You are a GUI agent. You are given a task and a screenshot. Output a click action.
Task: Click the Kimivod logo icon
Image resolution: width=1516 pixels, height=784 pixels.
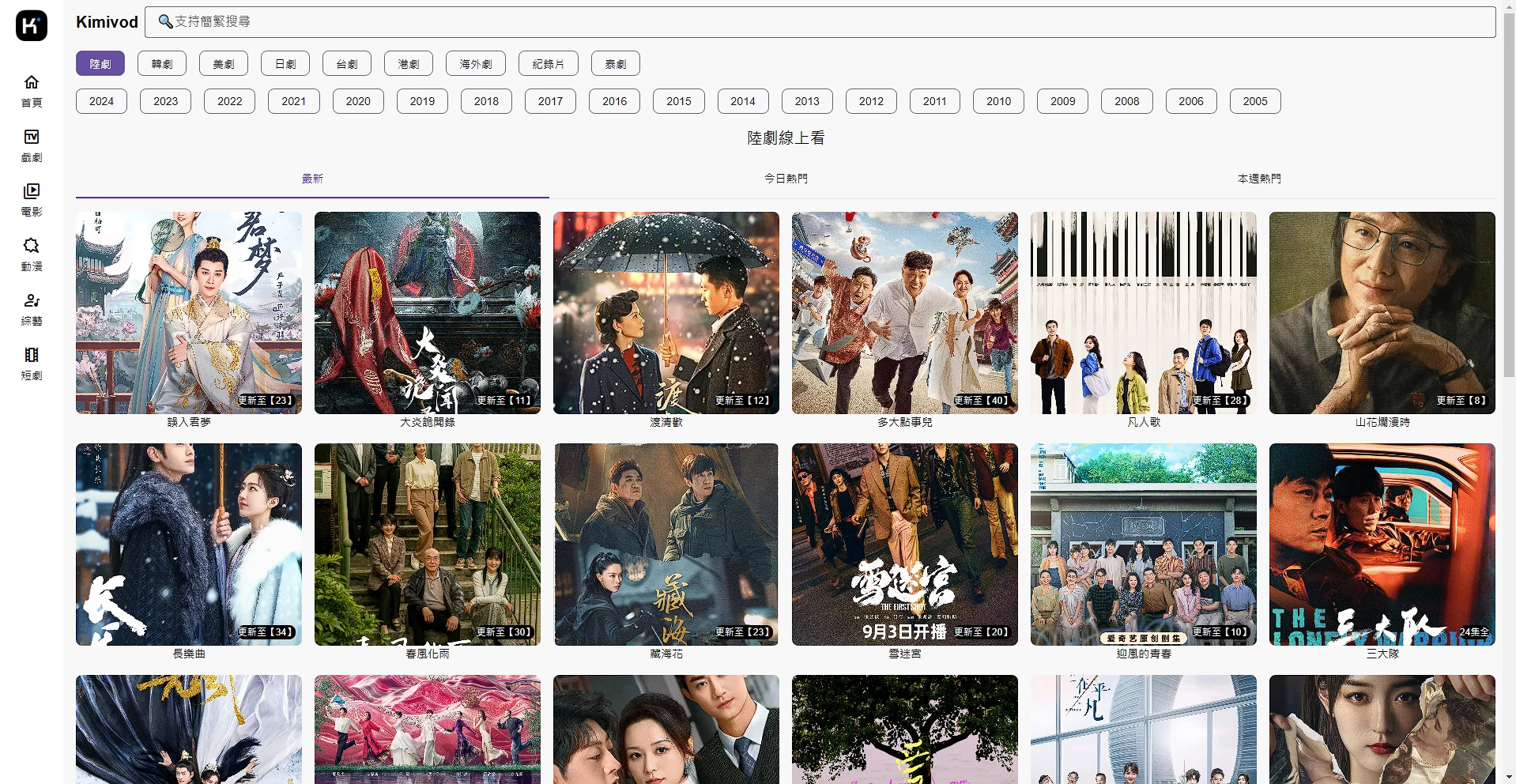point(32,25)
